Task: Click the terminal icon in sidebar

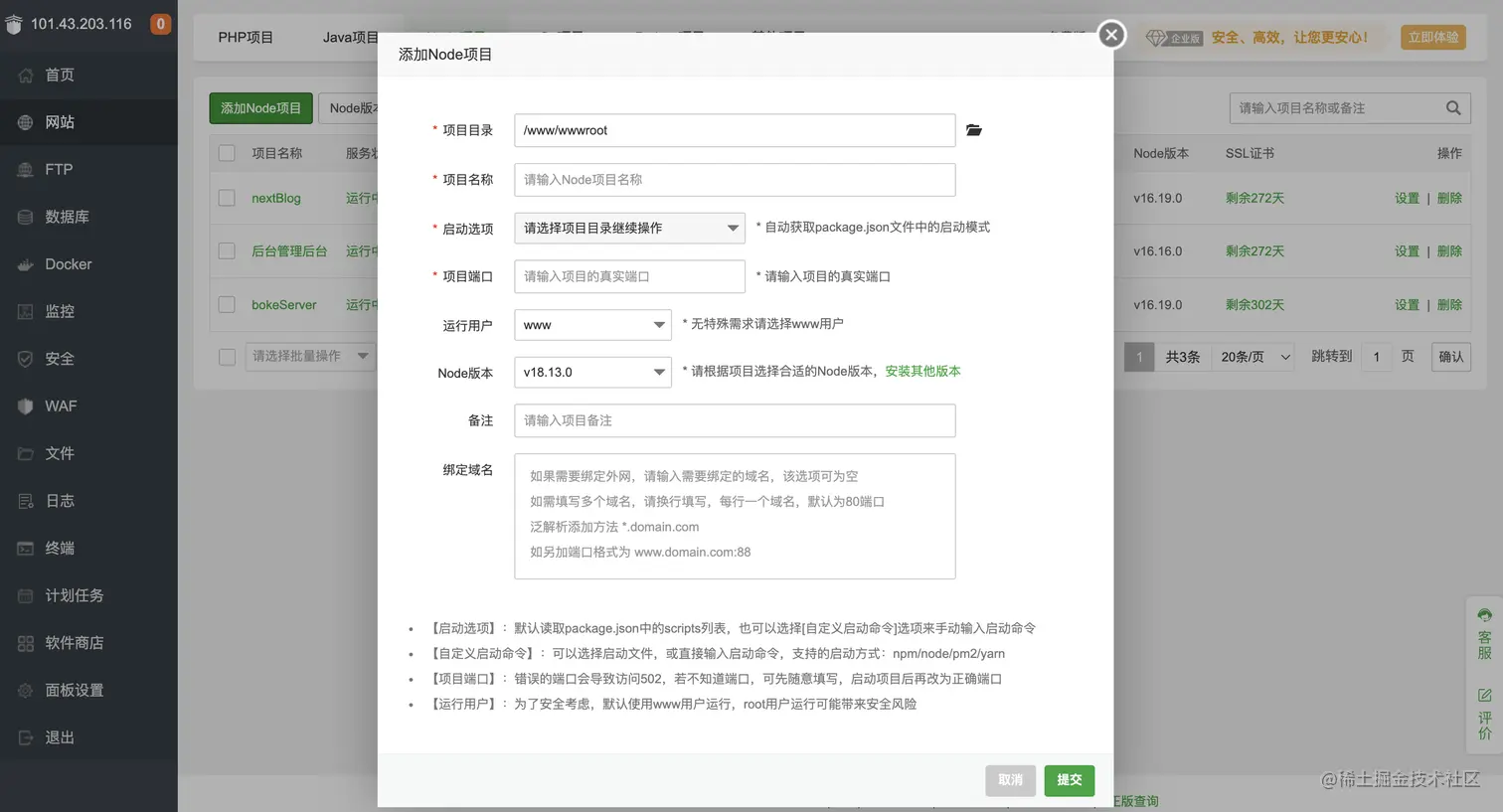Action: [x=26, y=549]
